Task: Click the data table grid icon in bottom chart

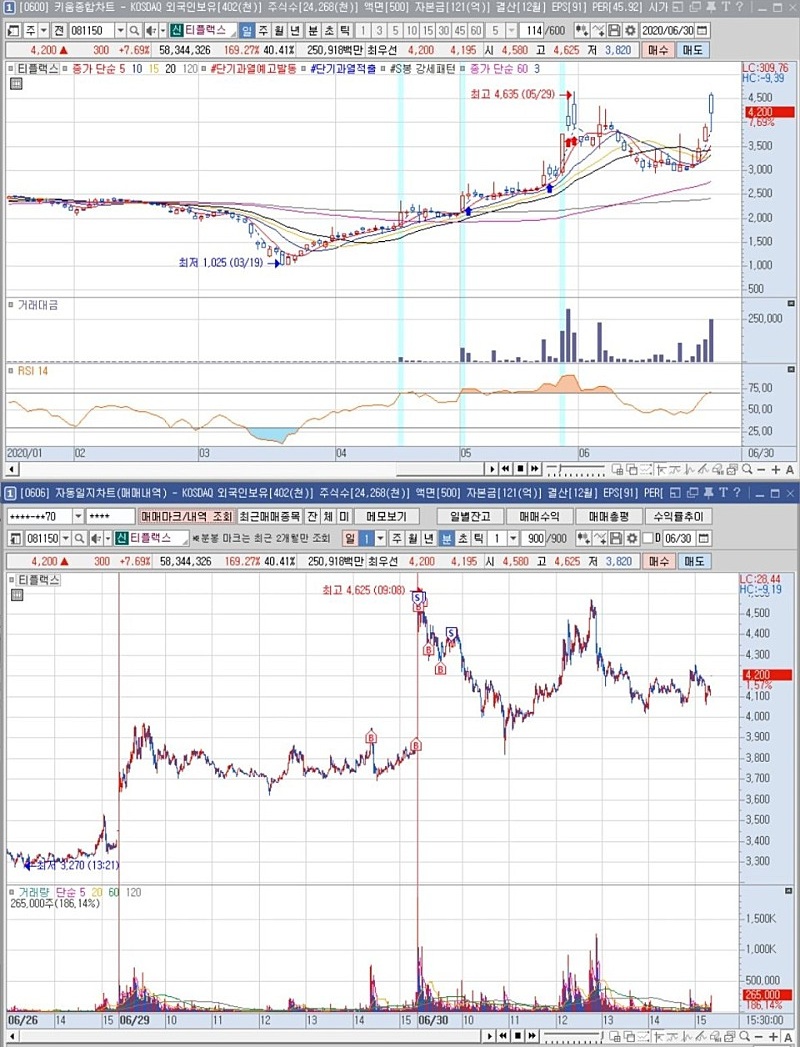Action: coord(17,595)
